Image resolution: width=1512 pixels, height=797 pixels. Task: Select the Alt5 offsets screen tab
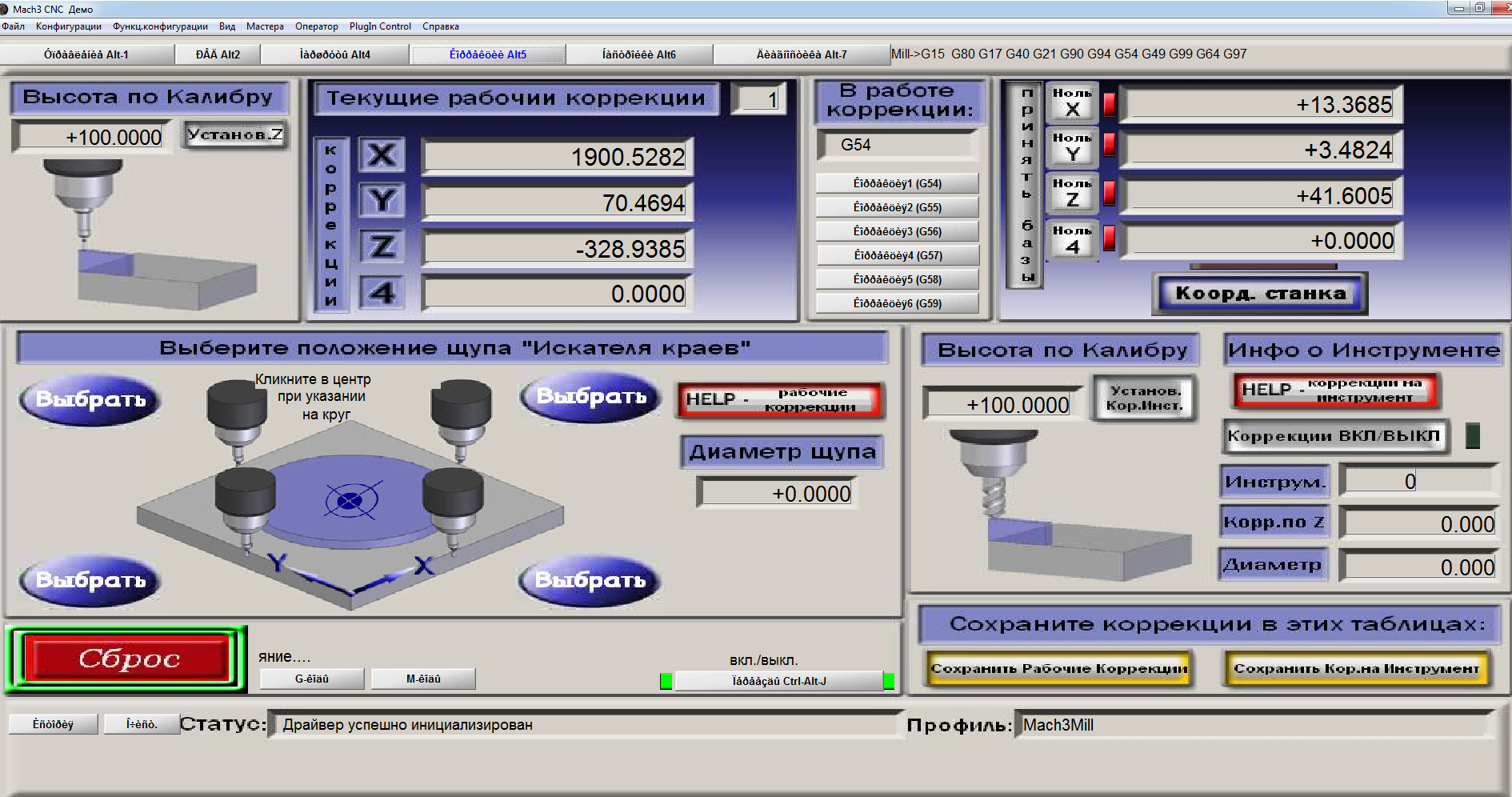(x=488, y=54)
